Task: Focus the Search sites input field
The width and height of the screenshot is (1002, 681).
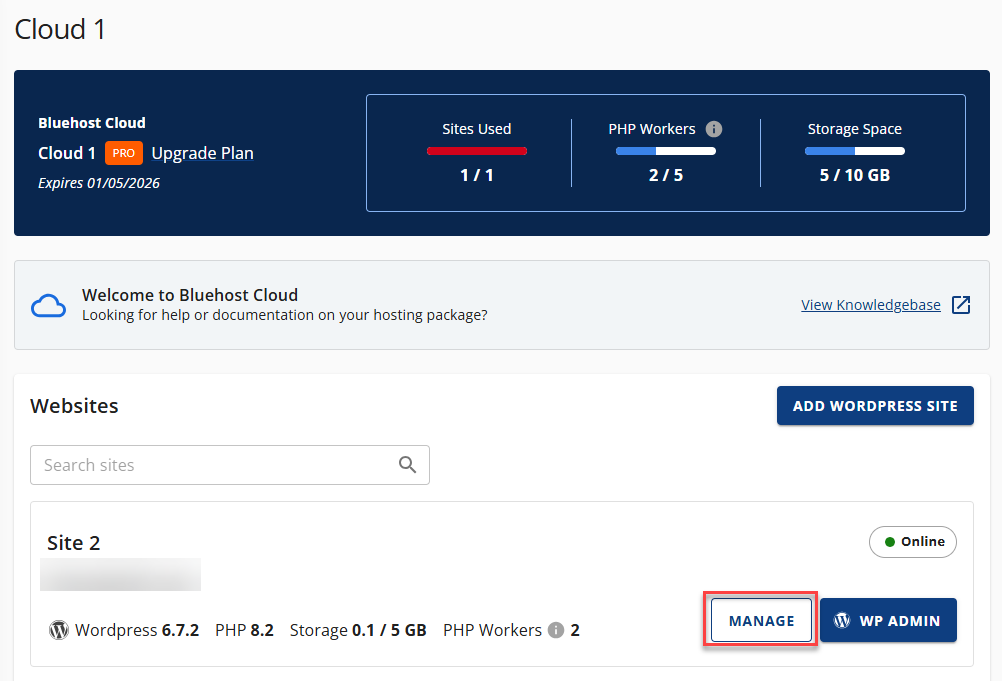Action: point(229,465)
